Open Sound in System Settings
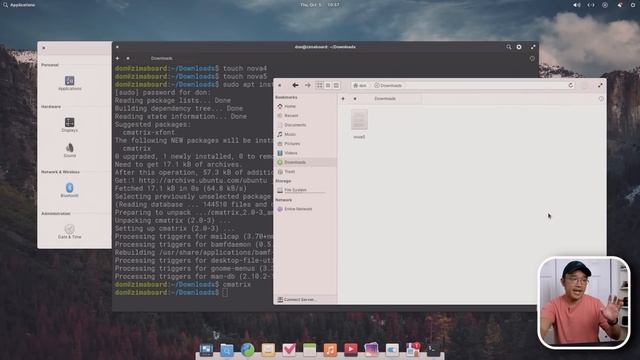The height and width of the screenshot is (360, 640). click(x=69, y=150)
